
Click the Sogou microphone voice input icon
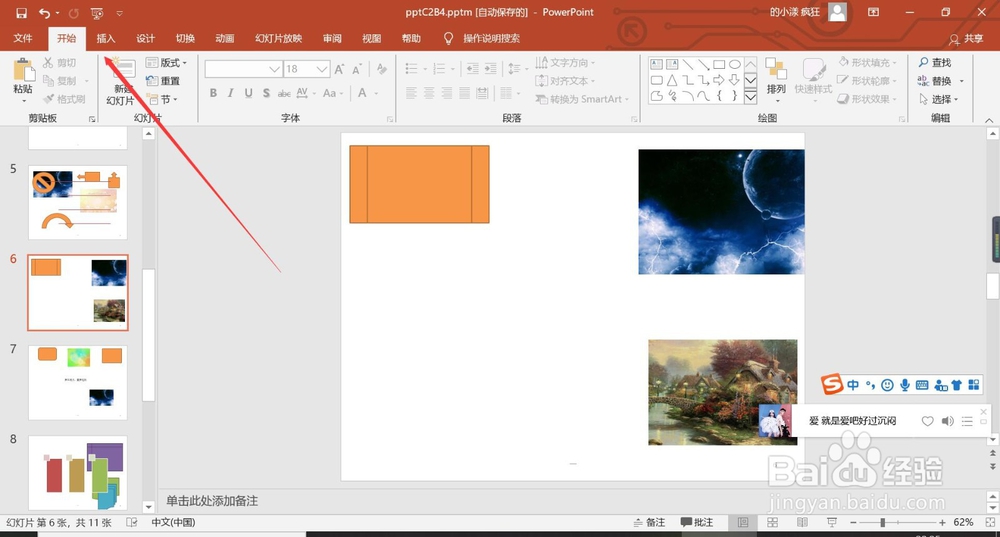904,385
